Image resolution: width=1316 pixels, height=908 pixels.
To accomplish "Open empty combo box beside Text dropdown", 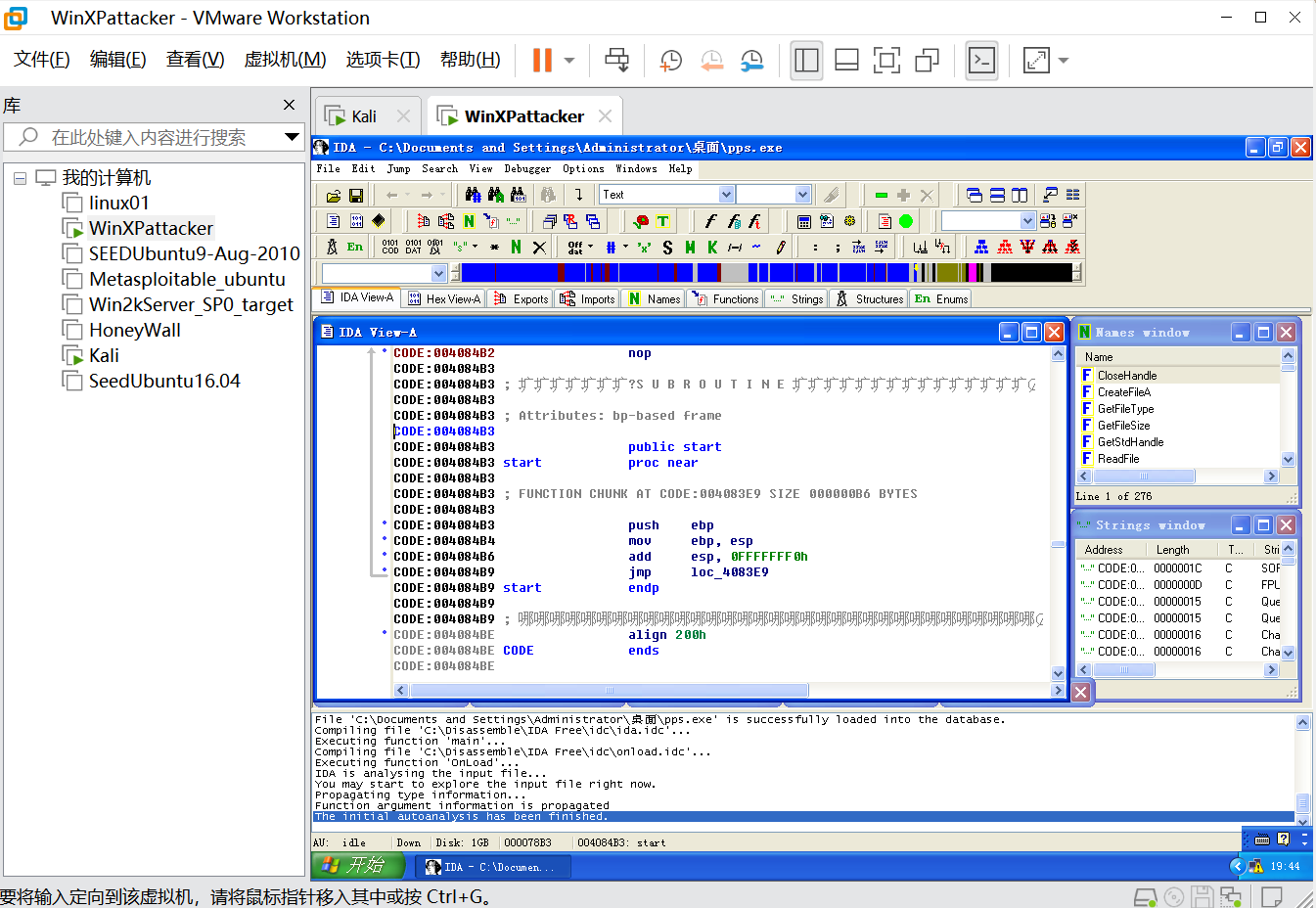I will [x=802, y=195].
